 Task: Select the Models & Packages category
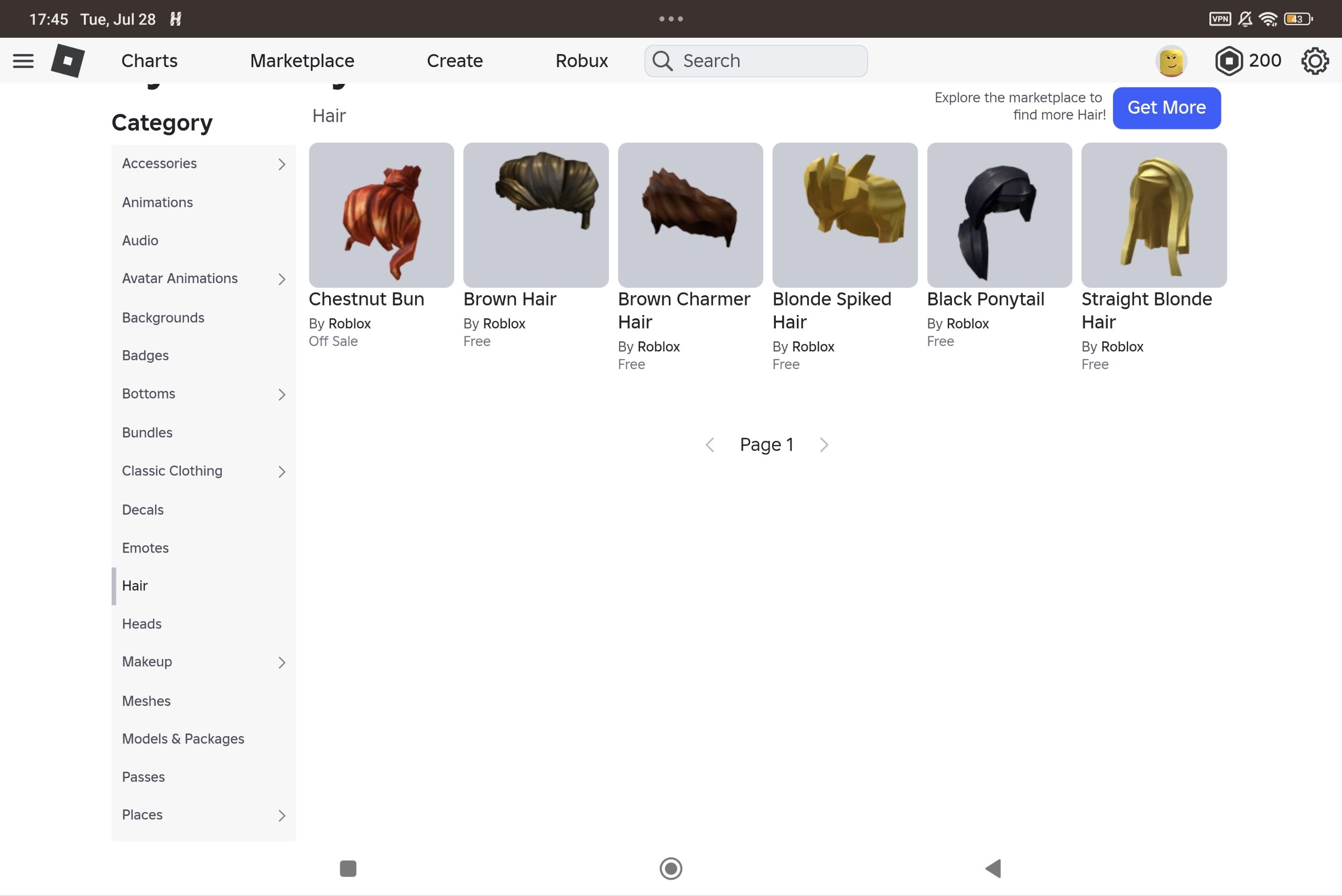click(203, 739)
